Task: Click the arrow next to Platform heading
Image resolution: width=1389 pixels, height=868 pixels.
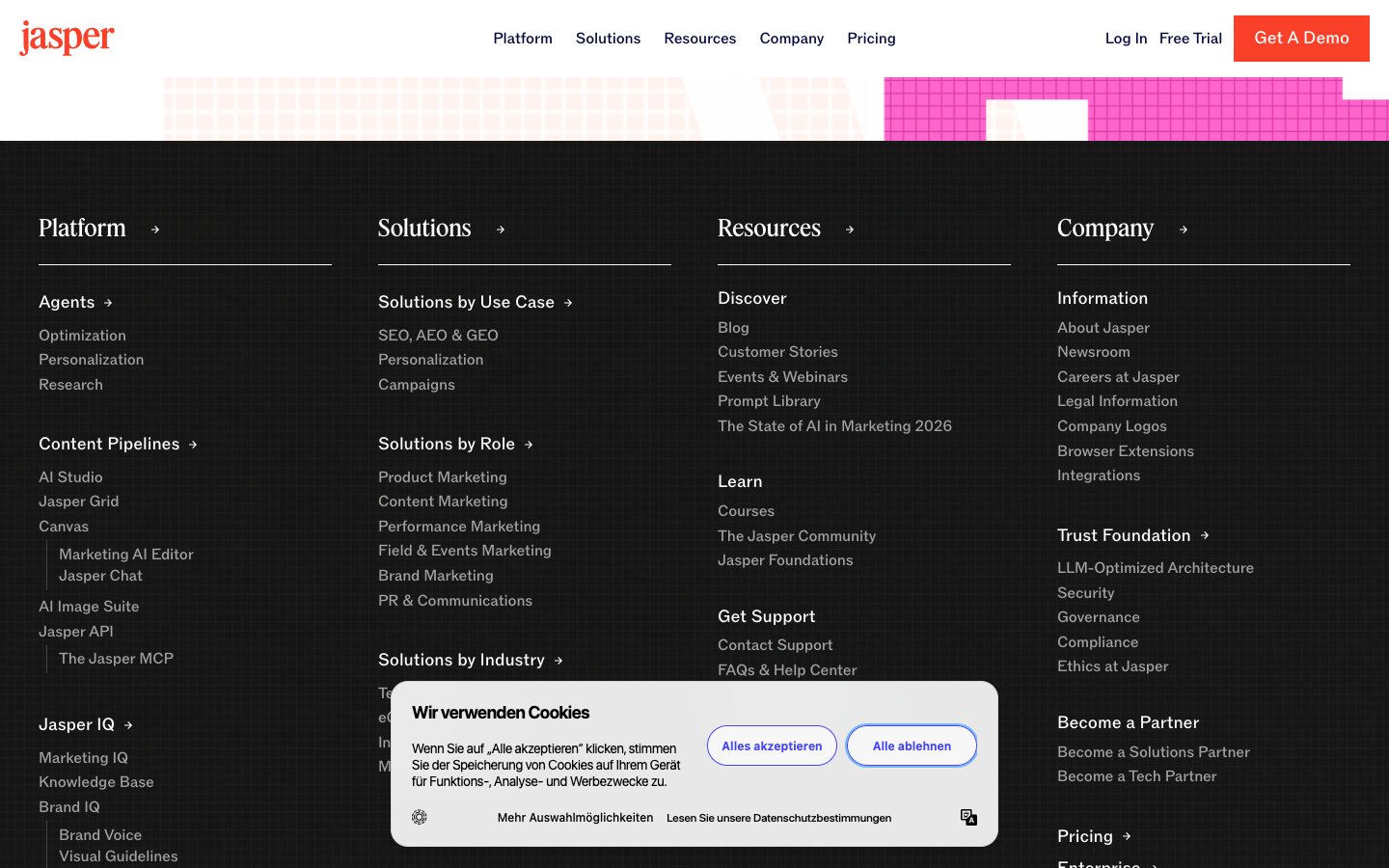Action: [155, 230]
